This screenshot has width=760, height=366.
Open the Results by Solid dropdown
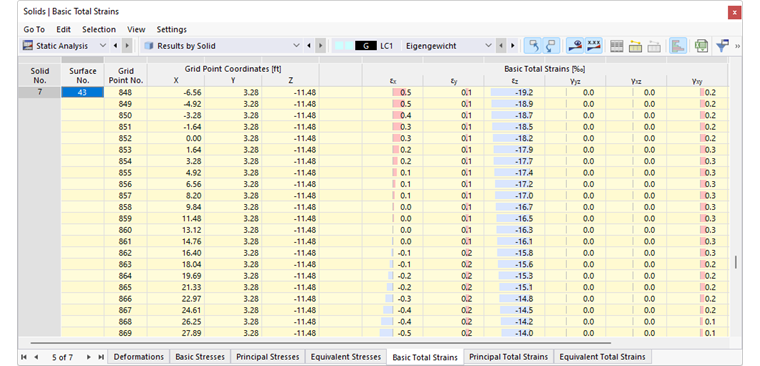[297, 46]
